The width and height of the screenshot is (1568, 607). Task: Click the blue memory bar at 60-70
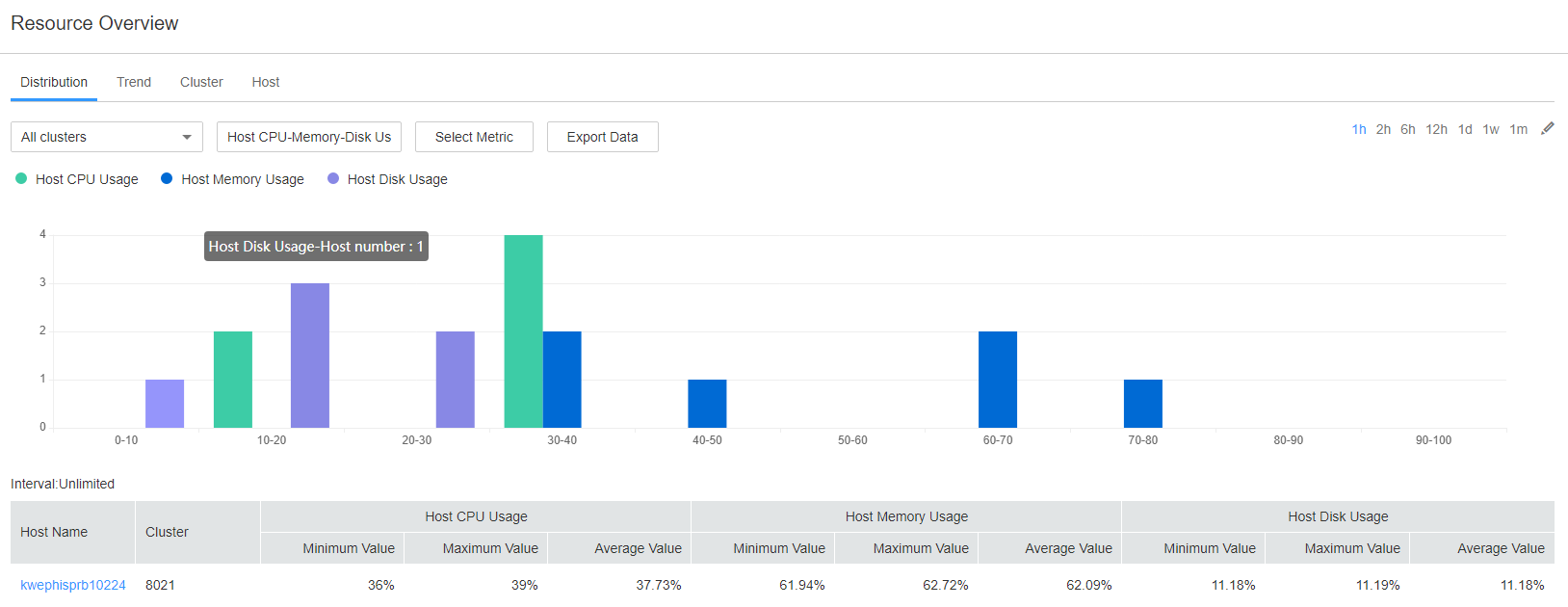998,380
